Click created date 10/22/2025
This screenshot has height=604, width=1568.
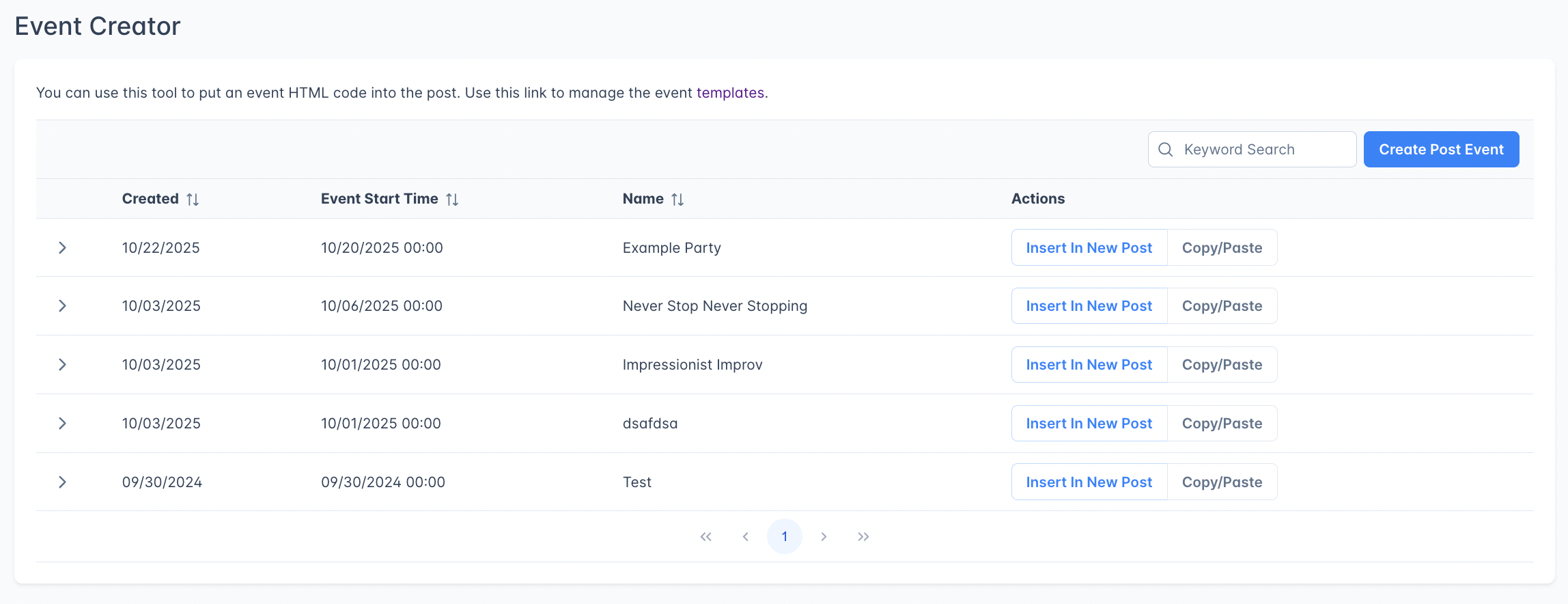pos(161,248)
